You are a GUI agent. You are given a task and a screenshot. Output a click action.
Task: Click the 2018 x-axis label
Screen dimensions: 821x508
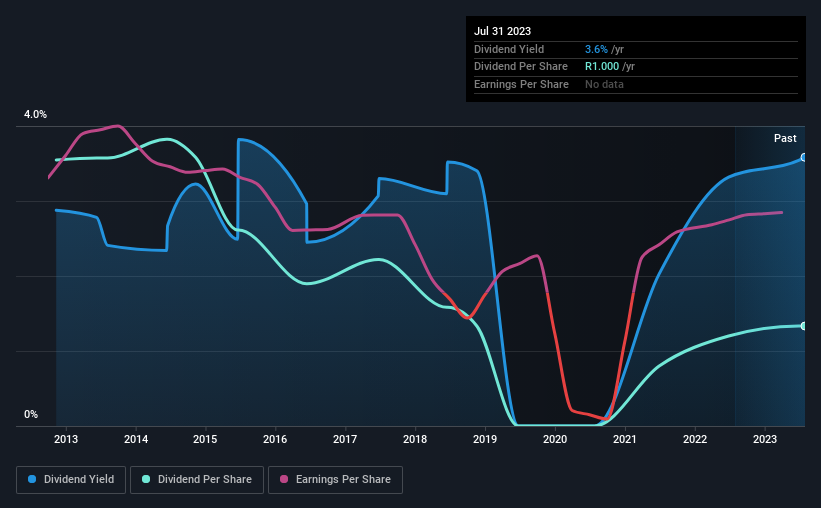pyautogui.click(x=415, y=439)
